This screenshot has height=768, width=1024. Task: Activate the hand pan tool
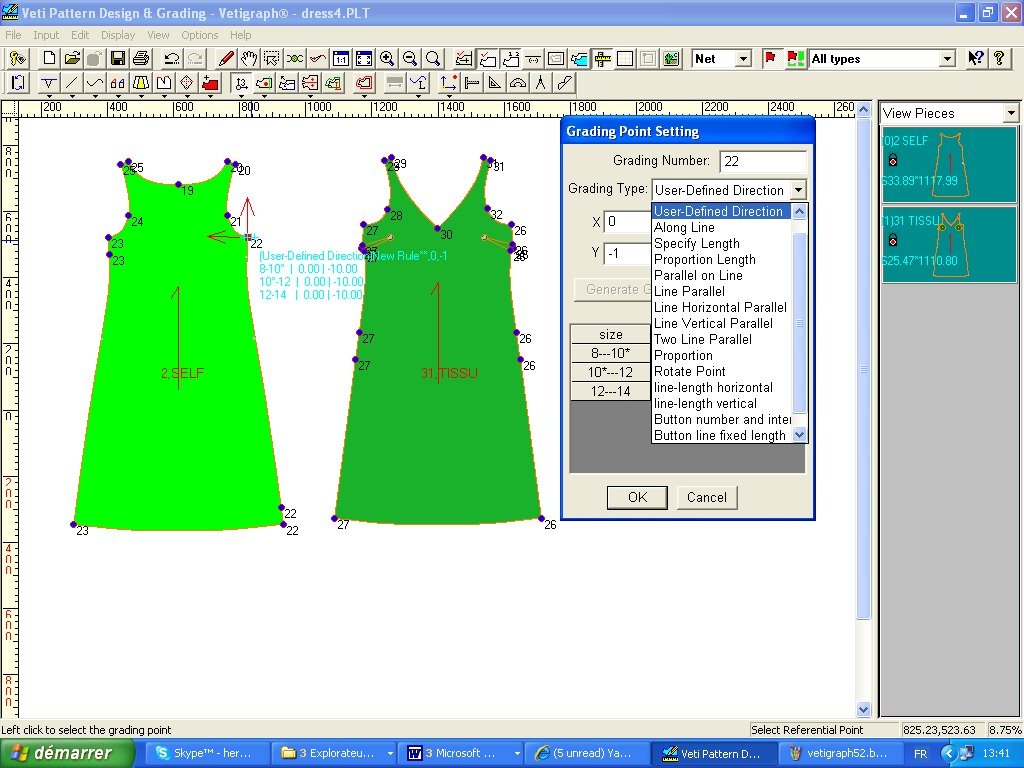(249, 59)
